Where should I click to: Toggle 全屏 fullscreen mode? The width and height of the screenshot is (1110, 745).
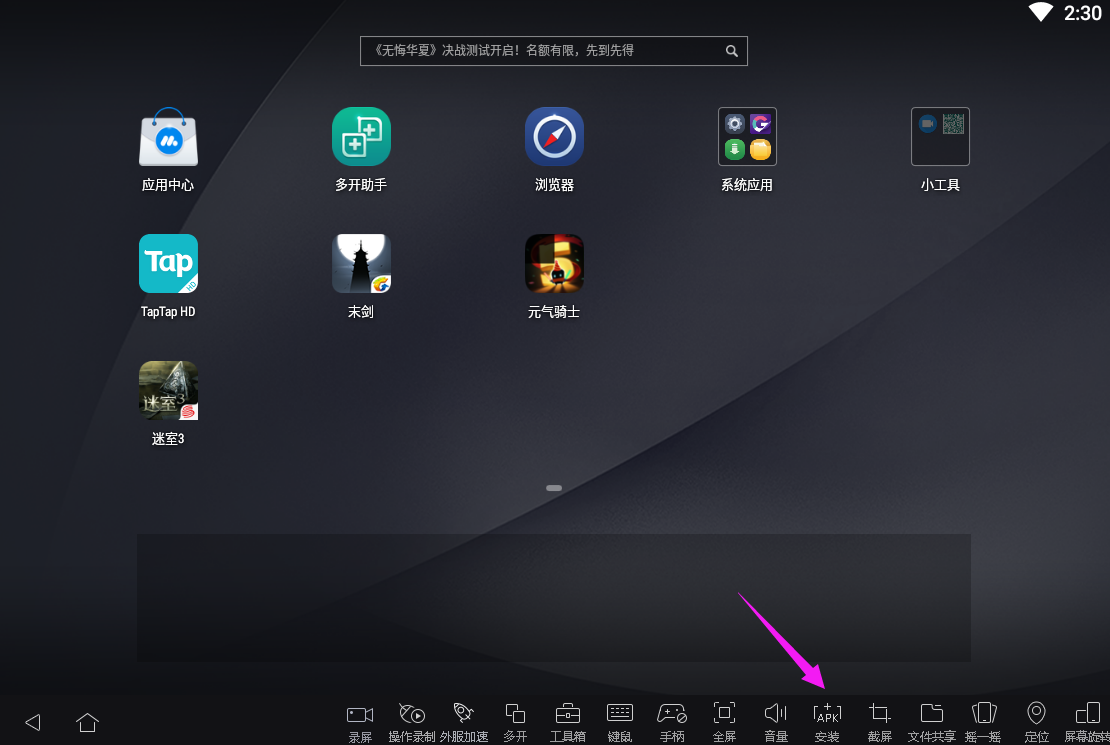[724, 721]
